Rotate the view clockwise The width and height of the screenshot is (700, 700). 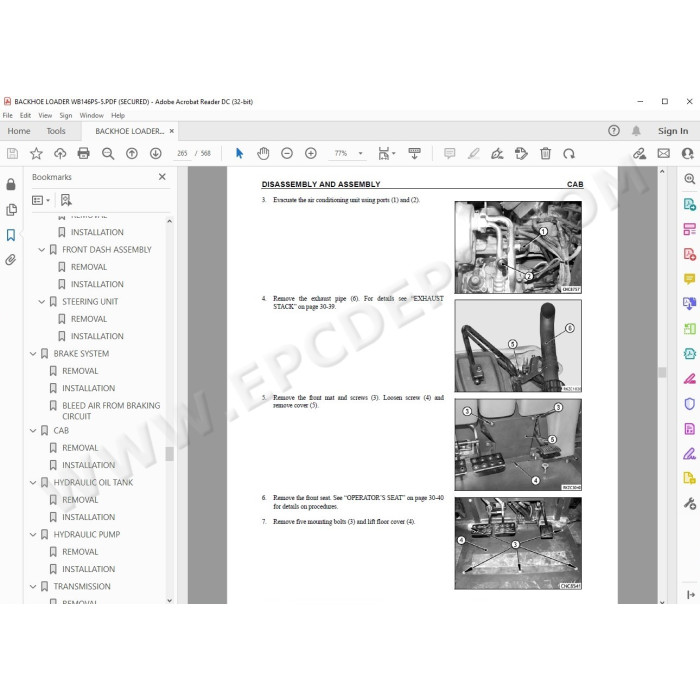click(x=569, y=154)
